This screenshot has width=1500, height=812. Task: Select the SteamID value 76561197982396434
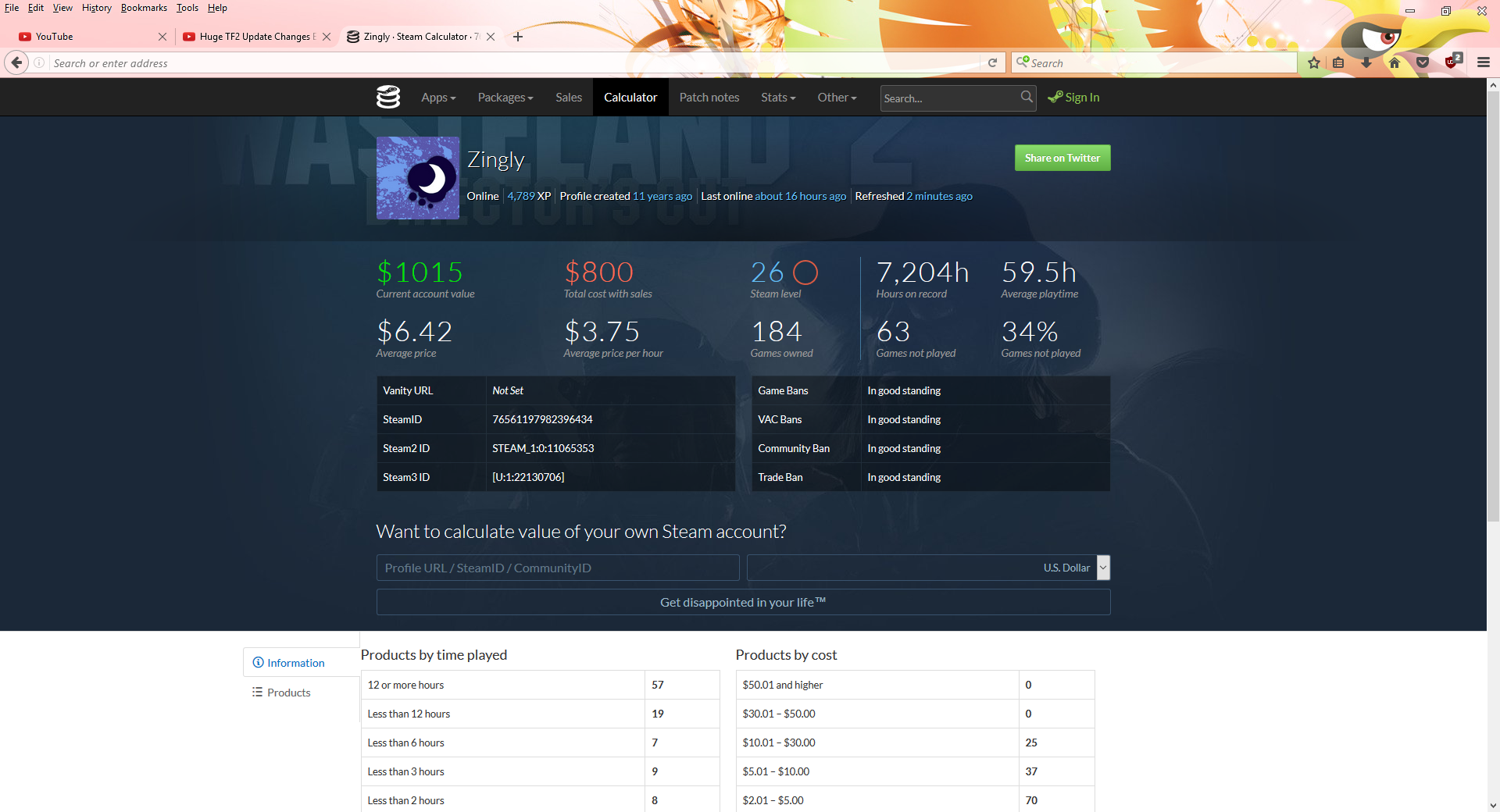point(542,419)
